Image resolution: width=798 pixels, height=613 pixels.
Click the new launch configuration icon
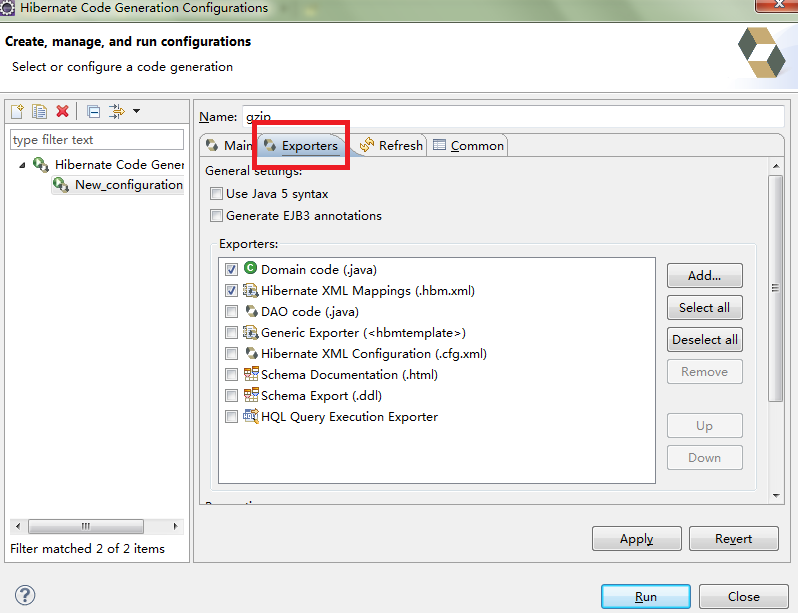click(x=17, y=111)
